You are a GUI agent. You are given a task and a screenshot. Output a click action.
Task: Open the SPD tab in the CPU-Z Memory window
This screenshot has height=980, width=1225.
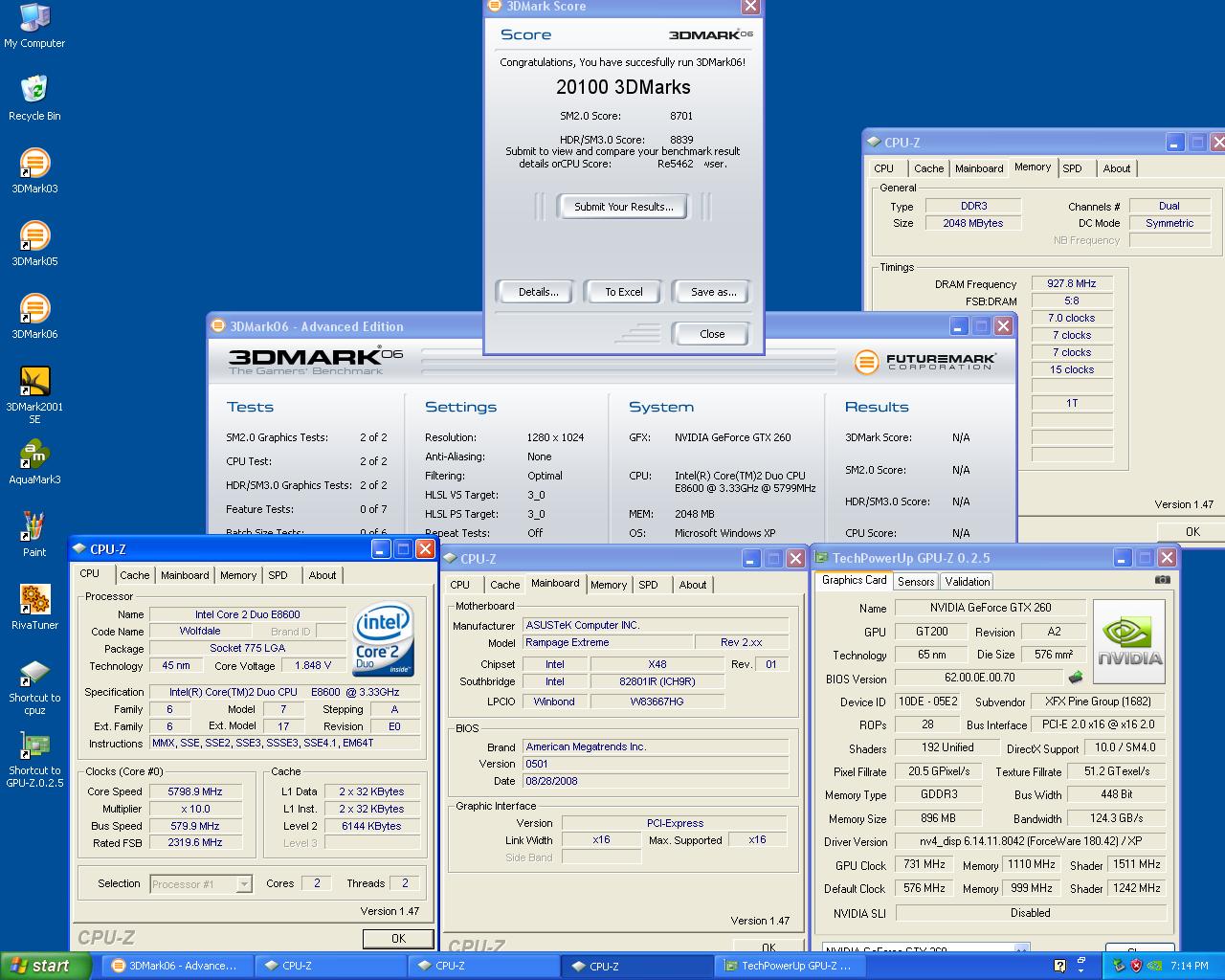coord(1072,168)
